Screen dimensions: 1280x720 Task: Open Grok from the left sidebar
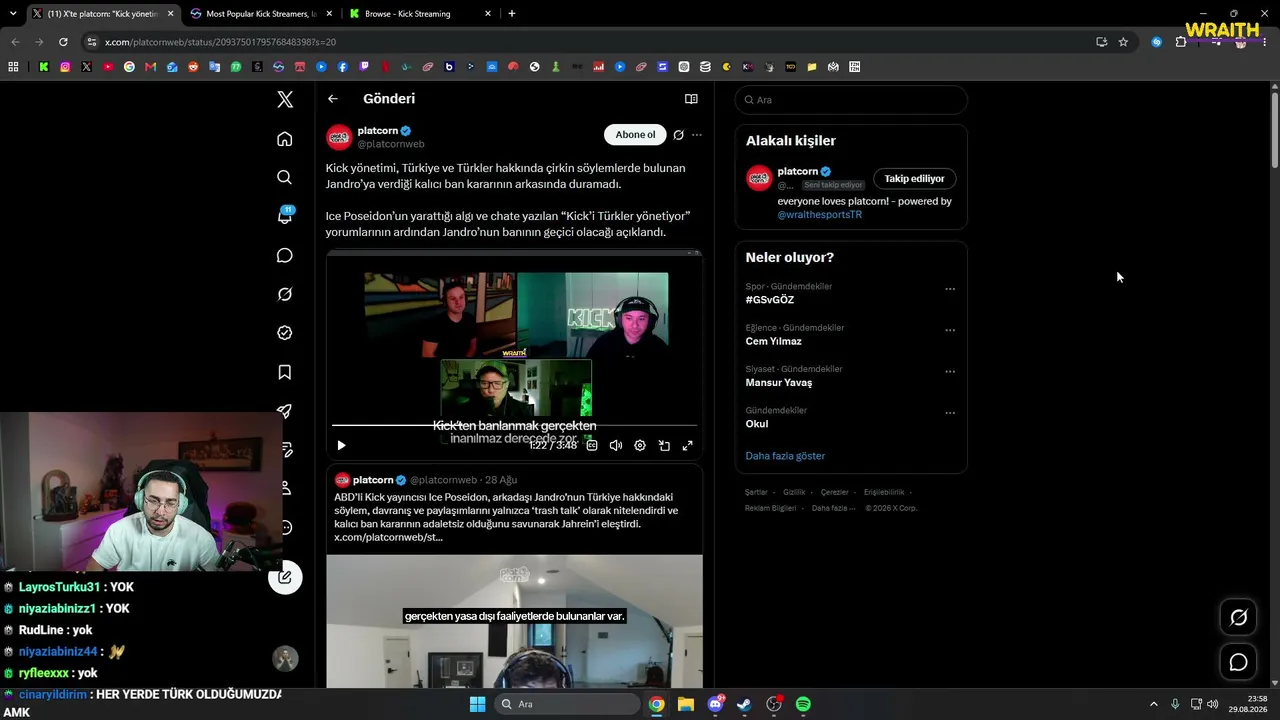pyautogui.click(x=285, y=294)
